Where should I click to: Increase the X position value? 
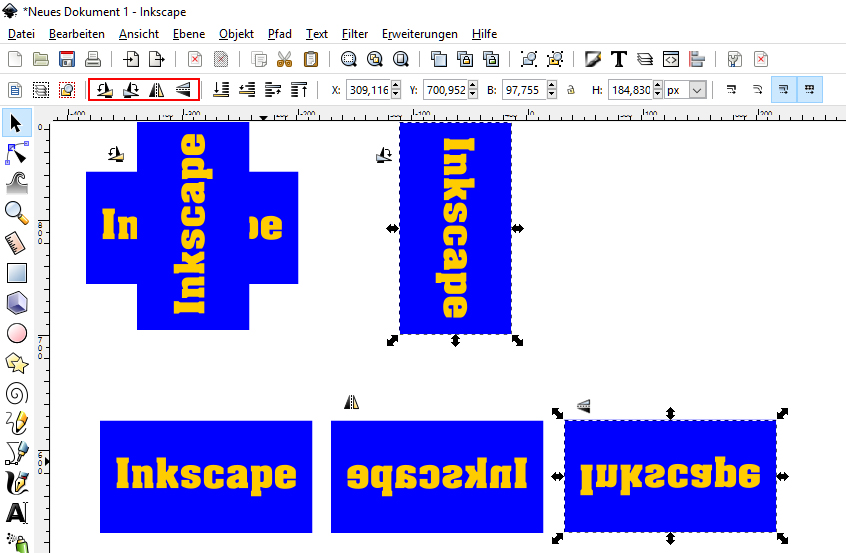(x=396, y=86)
